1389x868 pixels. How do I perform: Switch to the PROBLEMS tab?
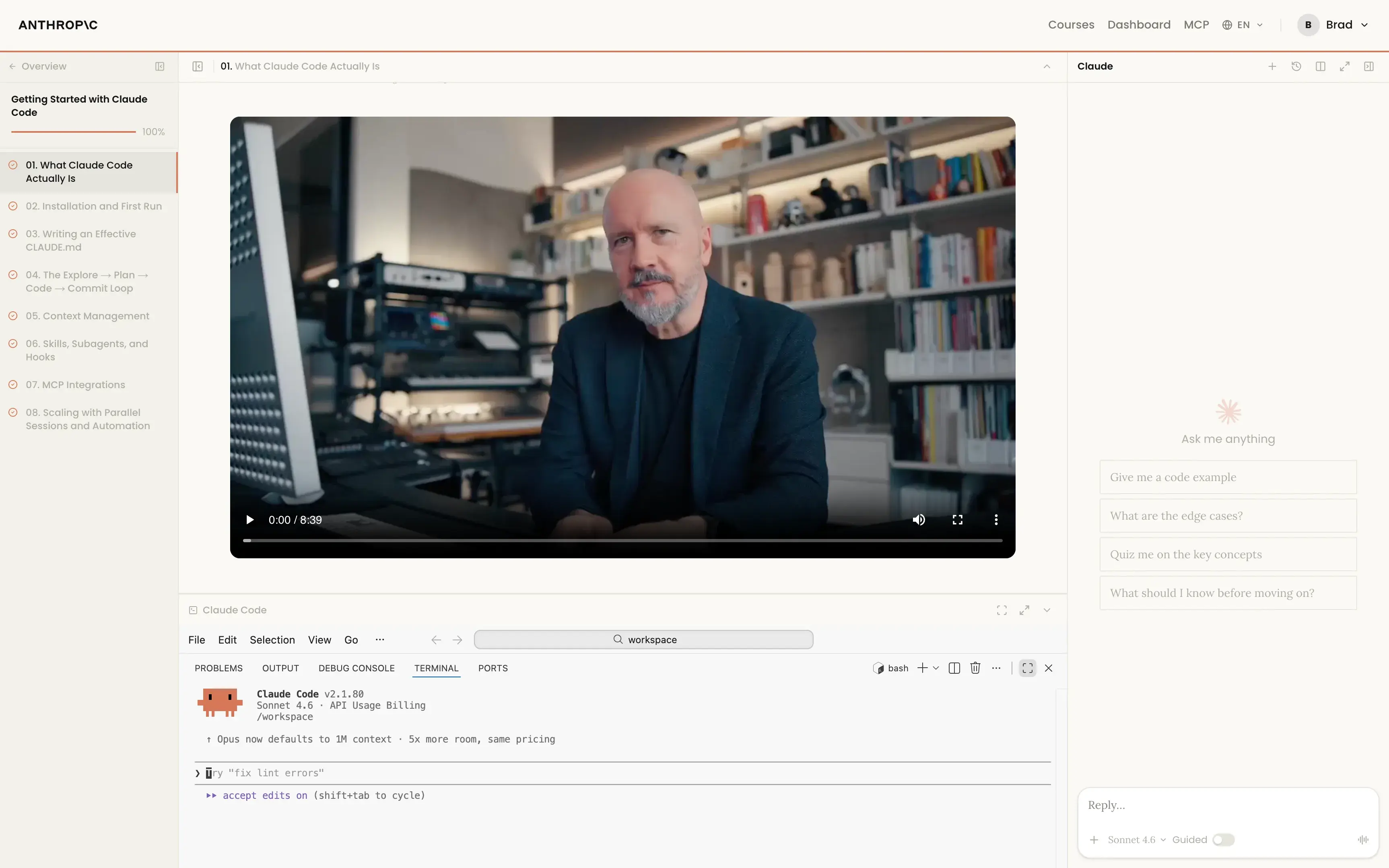pyautogui.click(x=218, y=668)
